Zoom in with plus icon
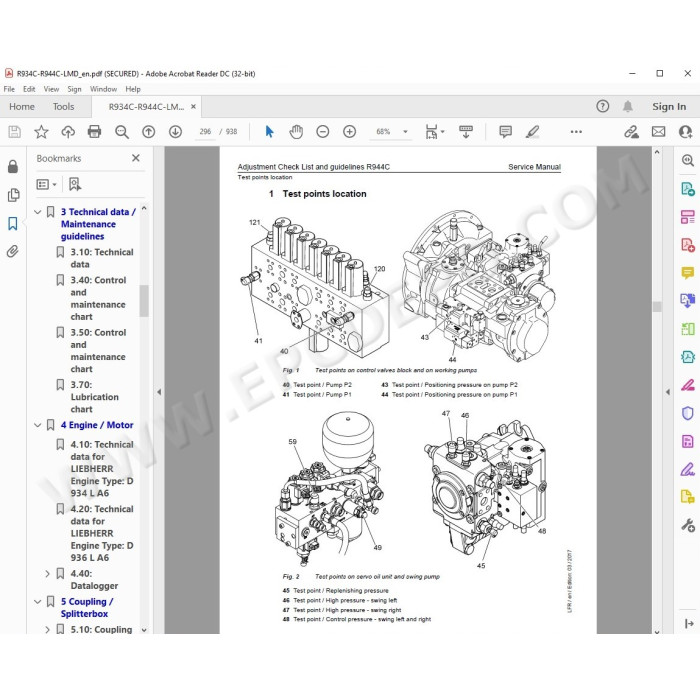This screenshot has height=700, width=700. point(349,132)
